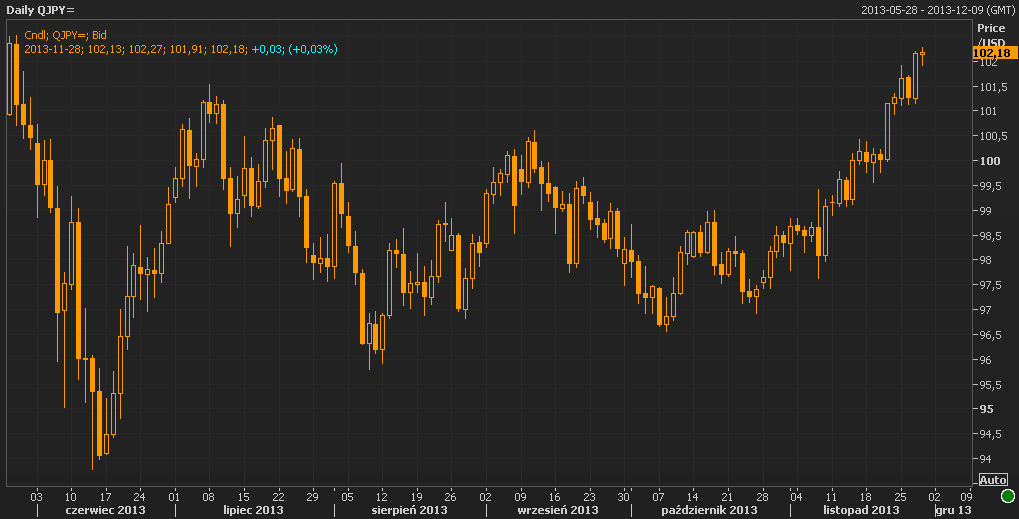
Task: Click the czerwiec 2013 month label
Action: 105,510
